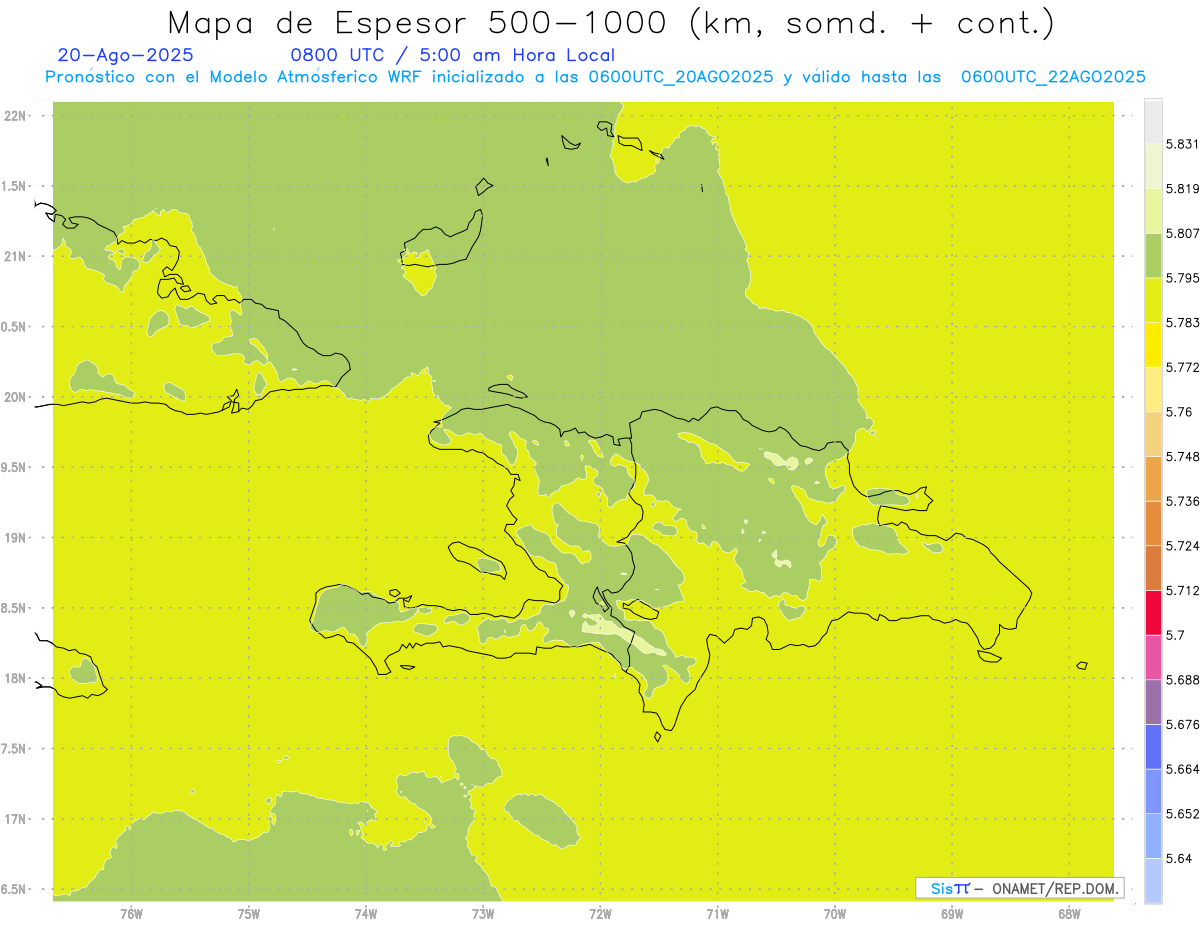This screenshot has width=1200, height=927.
Task: Click the legend value '5.783'
Action: tap(1182, 322)
